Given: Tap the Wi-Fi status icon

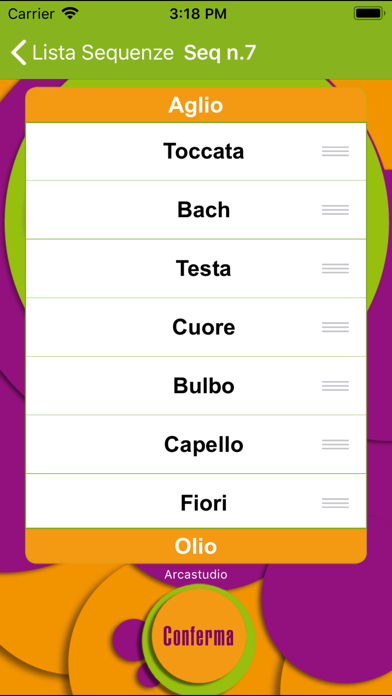Looking at the screenshot, I should tap(70, 13).
